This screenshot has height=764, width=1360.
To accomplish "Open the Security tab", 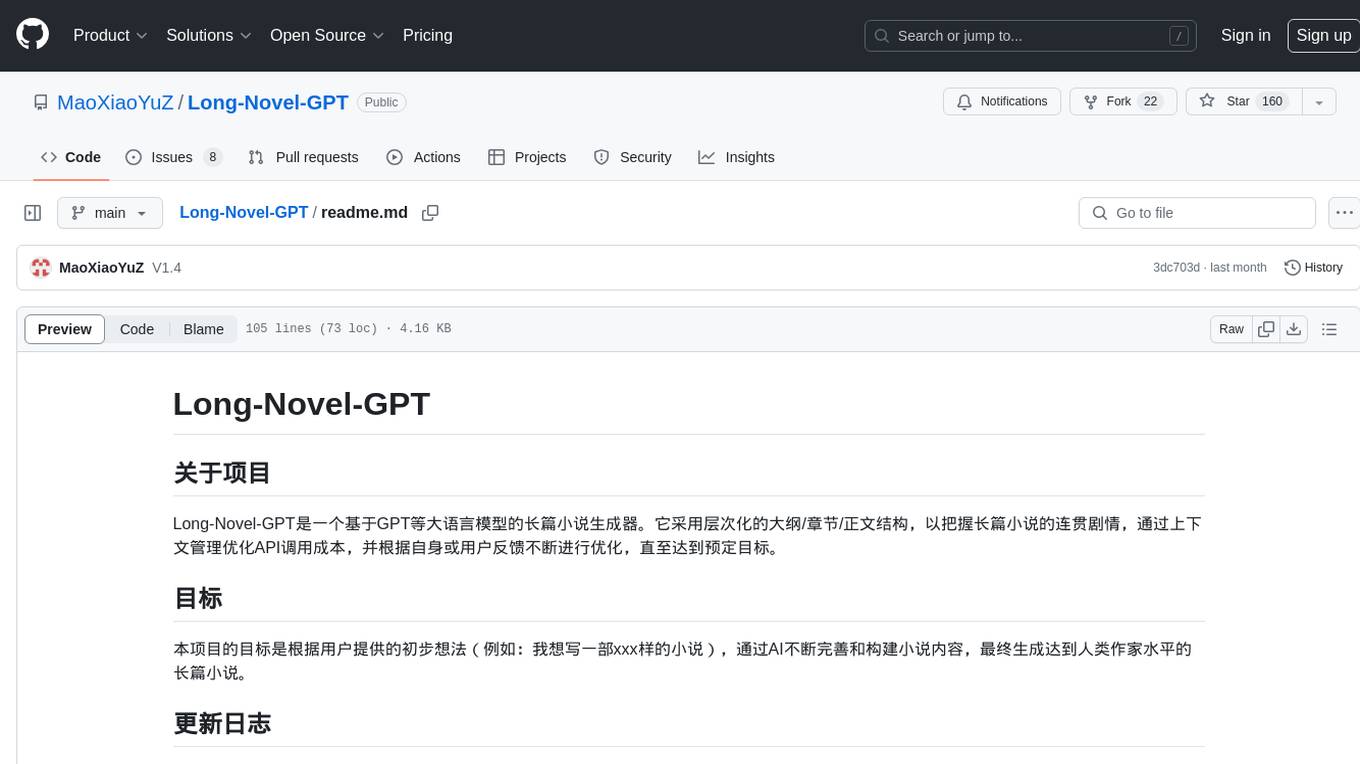I will [633, 157].
